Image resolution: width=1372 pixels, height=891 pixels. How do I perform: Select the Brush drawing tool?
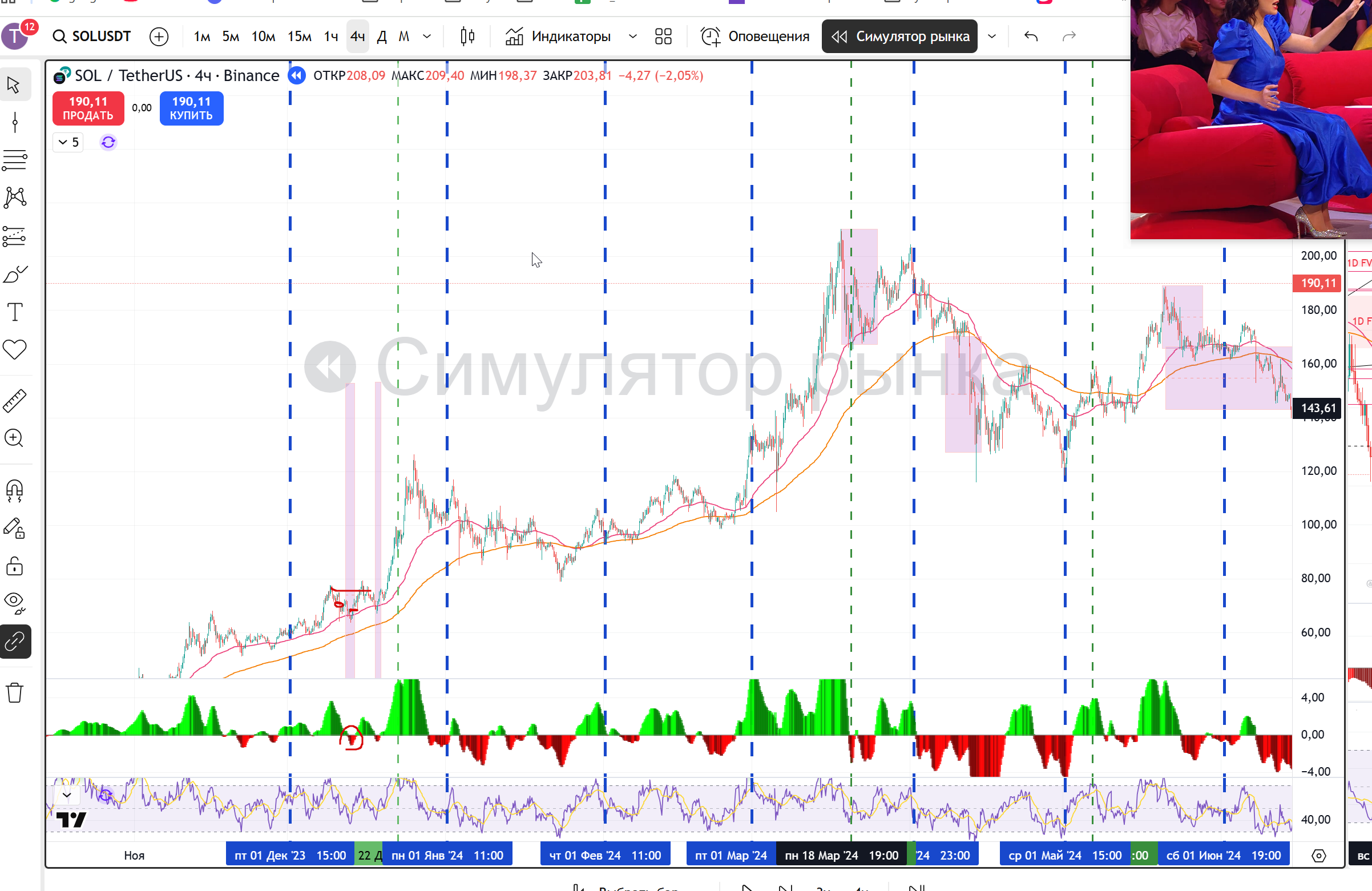(15, 274)
